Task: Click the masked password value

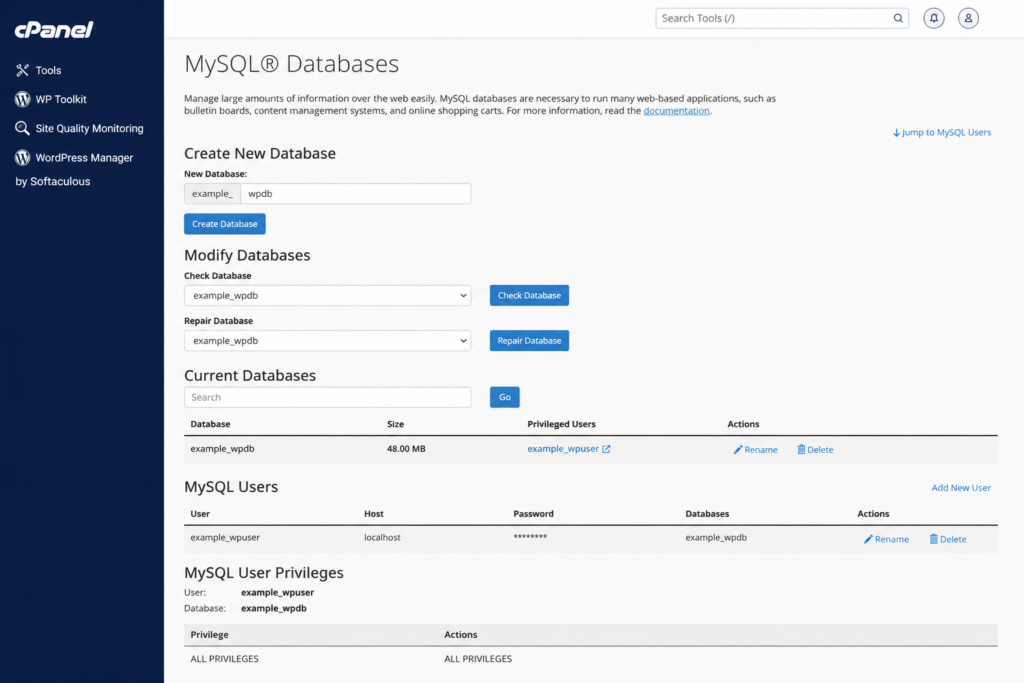Action: pos(530,537)
